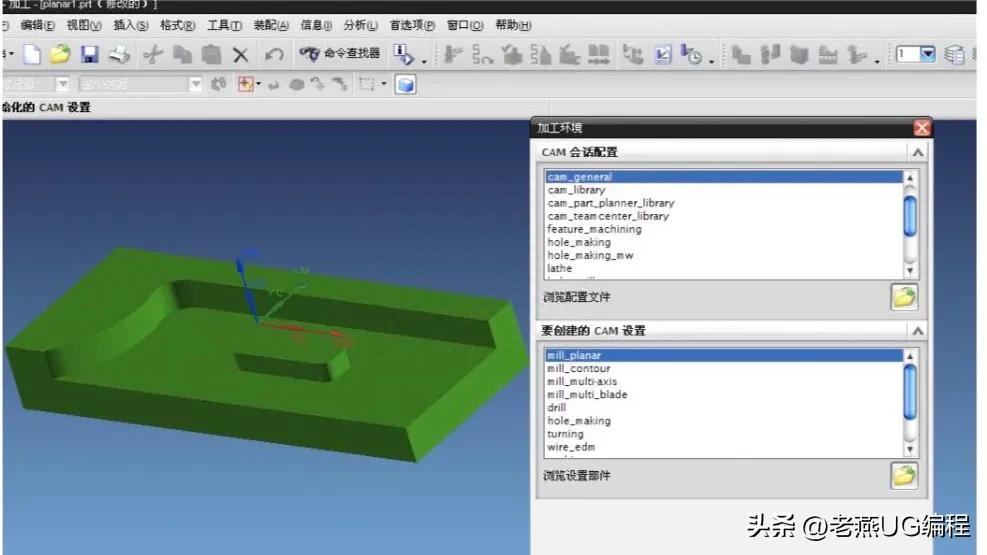Save the part using the floppy disk icon
Image resolution: width=987 pixels, height=555 pixels.
click(x=89, y=55)
